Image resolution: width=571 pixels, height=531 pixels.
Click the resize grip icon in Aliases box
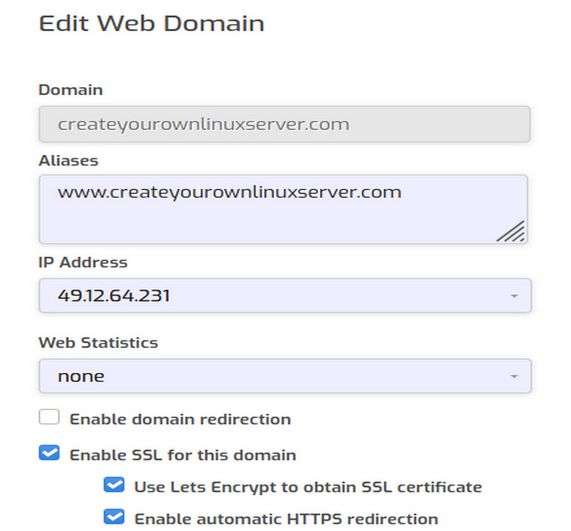coord(511,231)
